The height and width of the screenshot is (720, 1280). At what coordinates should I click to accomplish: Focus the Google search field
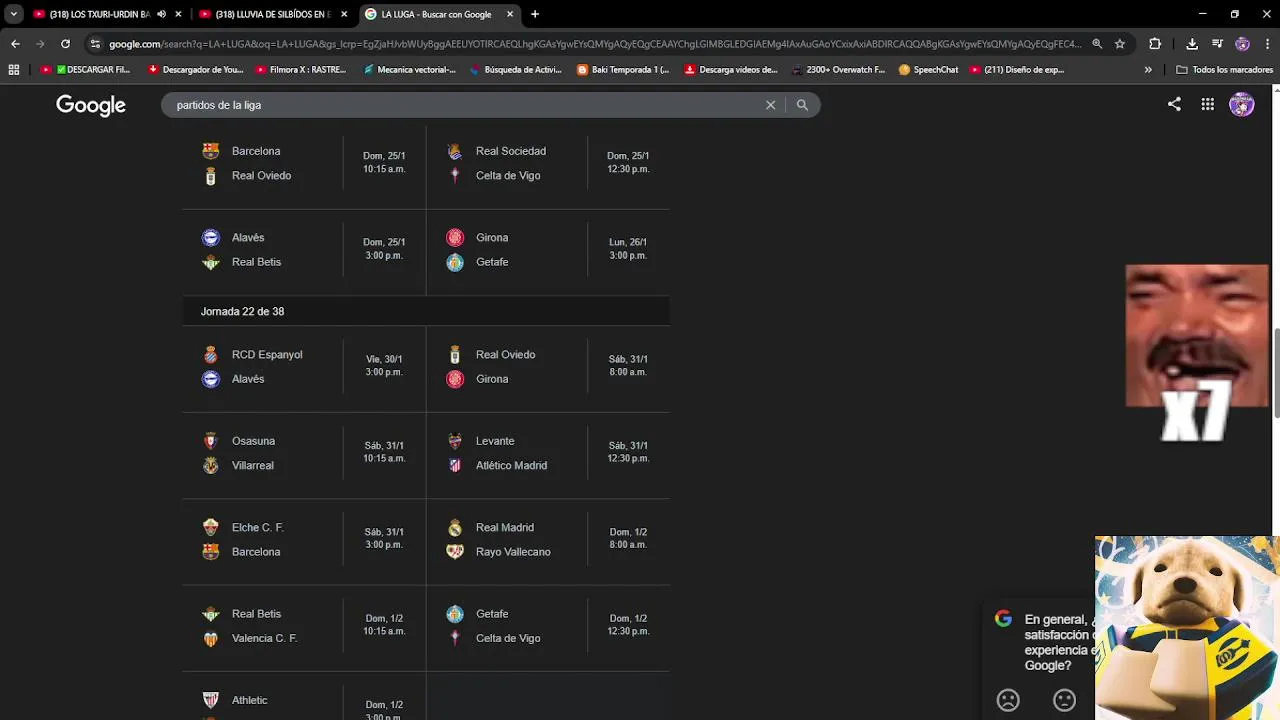pyautogui.click(x=465, y=105)
